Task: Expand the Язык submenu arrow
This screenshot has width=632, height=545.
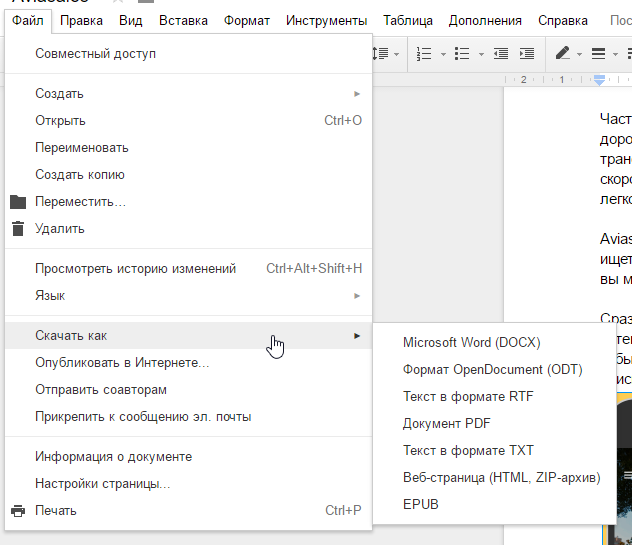Action: click(357, 296)
